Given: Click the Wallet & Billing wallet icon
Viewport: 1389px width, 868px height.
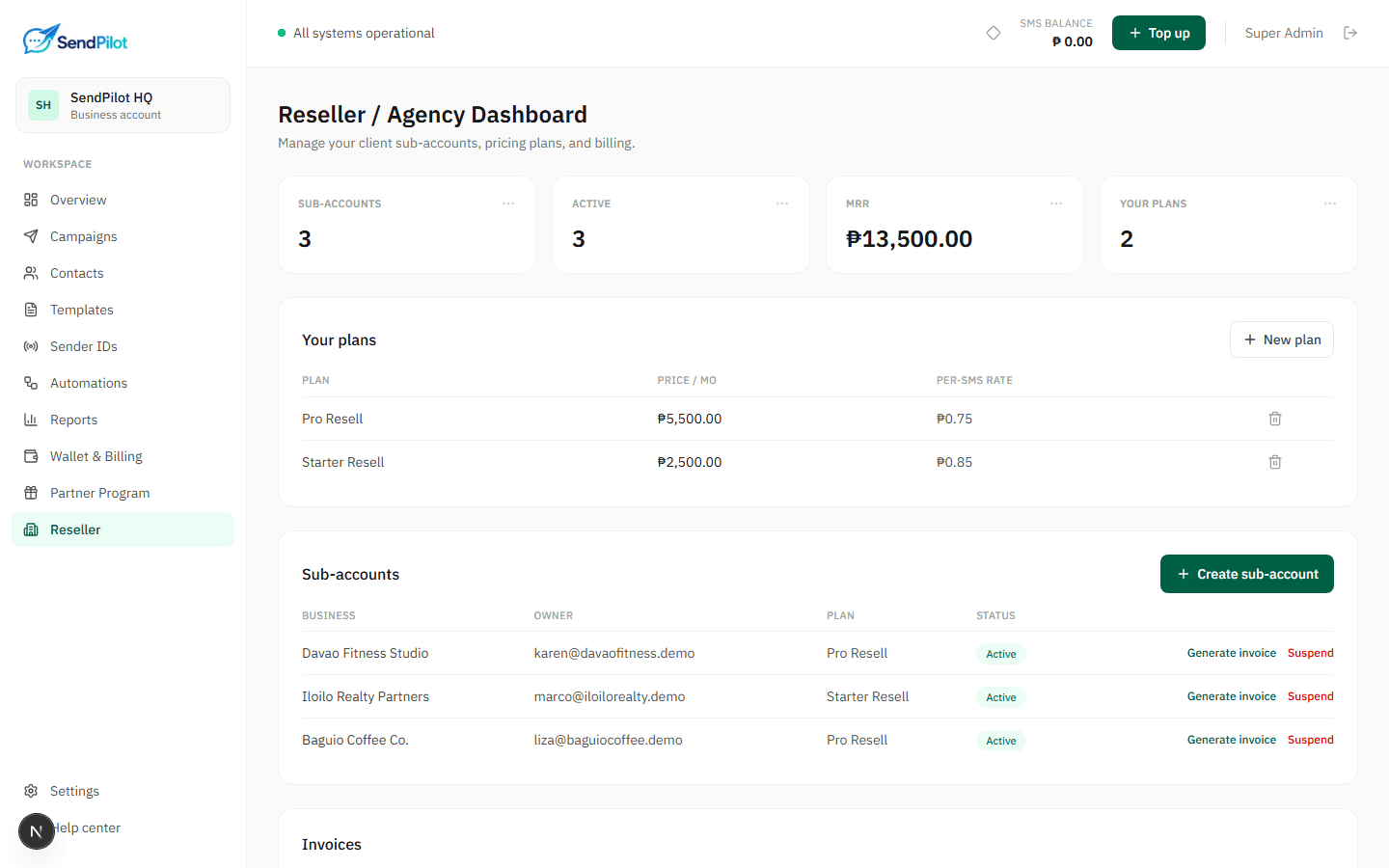Looking at the screenshot, I should 31,456.
